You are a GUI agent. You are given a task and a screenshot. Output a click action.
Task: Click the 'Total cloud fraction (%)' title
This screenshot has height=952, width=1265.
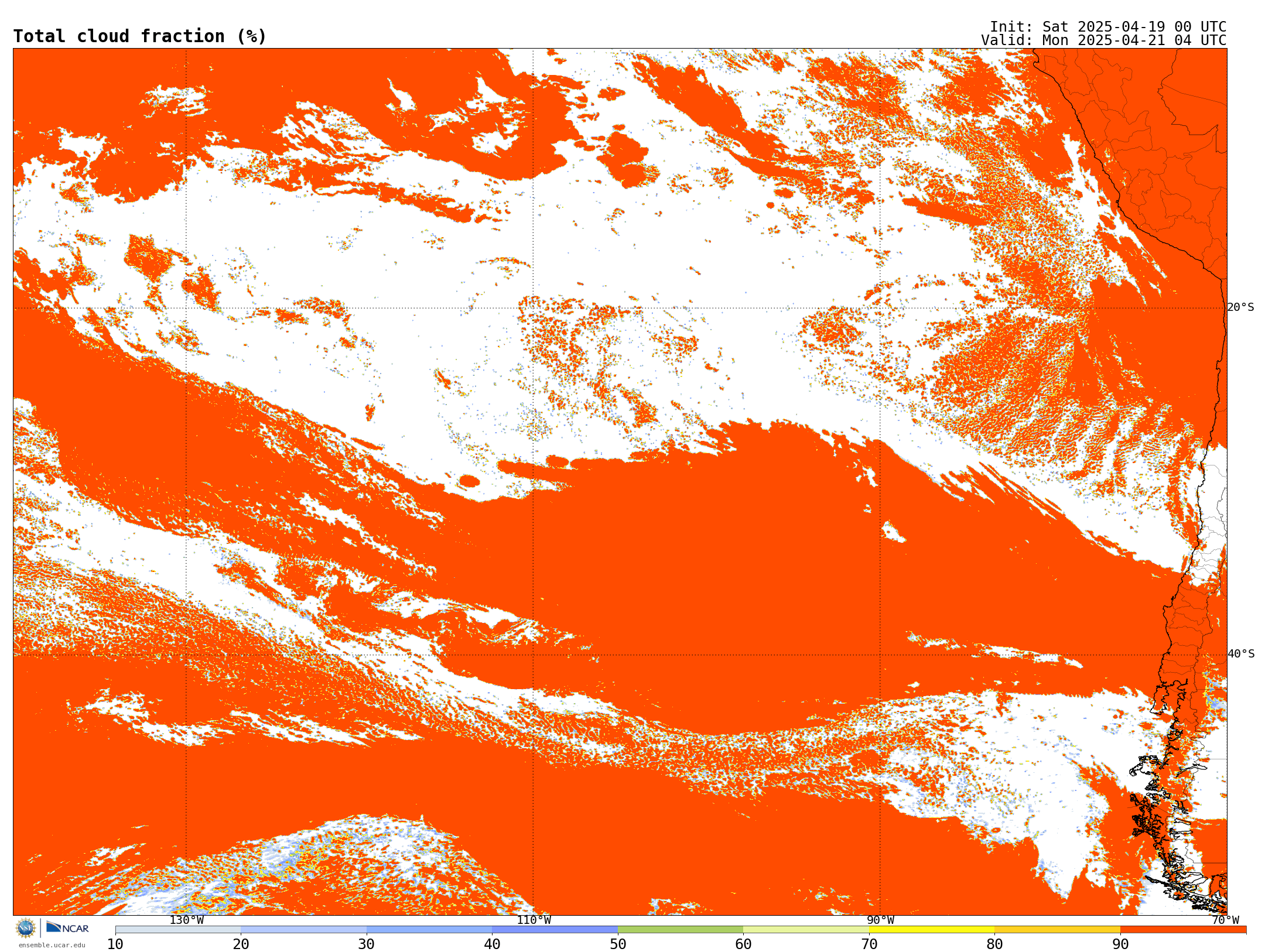click(139, 36)
